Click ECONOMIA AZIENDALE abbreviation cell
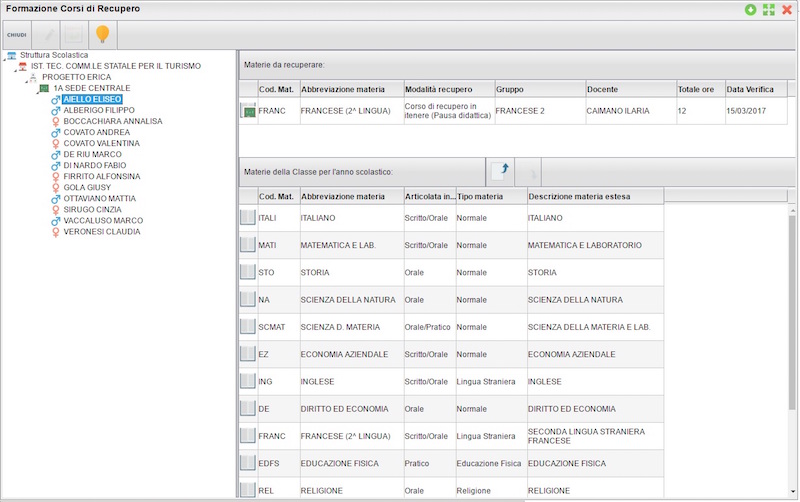 pyautogui.click(x=352, y=354)
